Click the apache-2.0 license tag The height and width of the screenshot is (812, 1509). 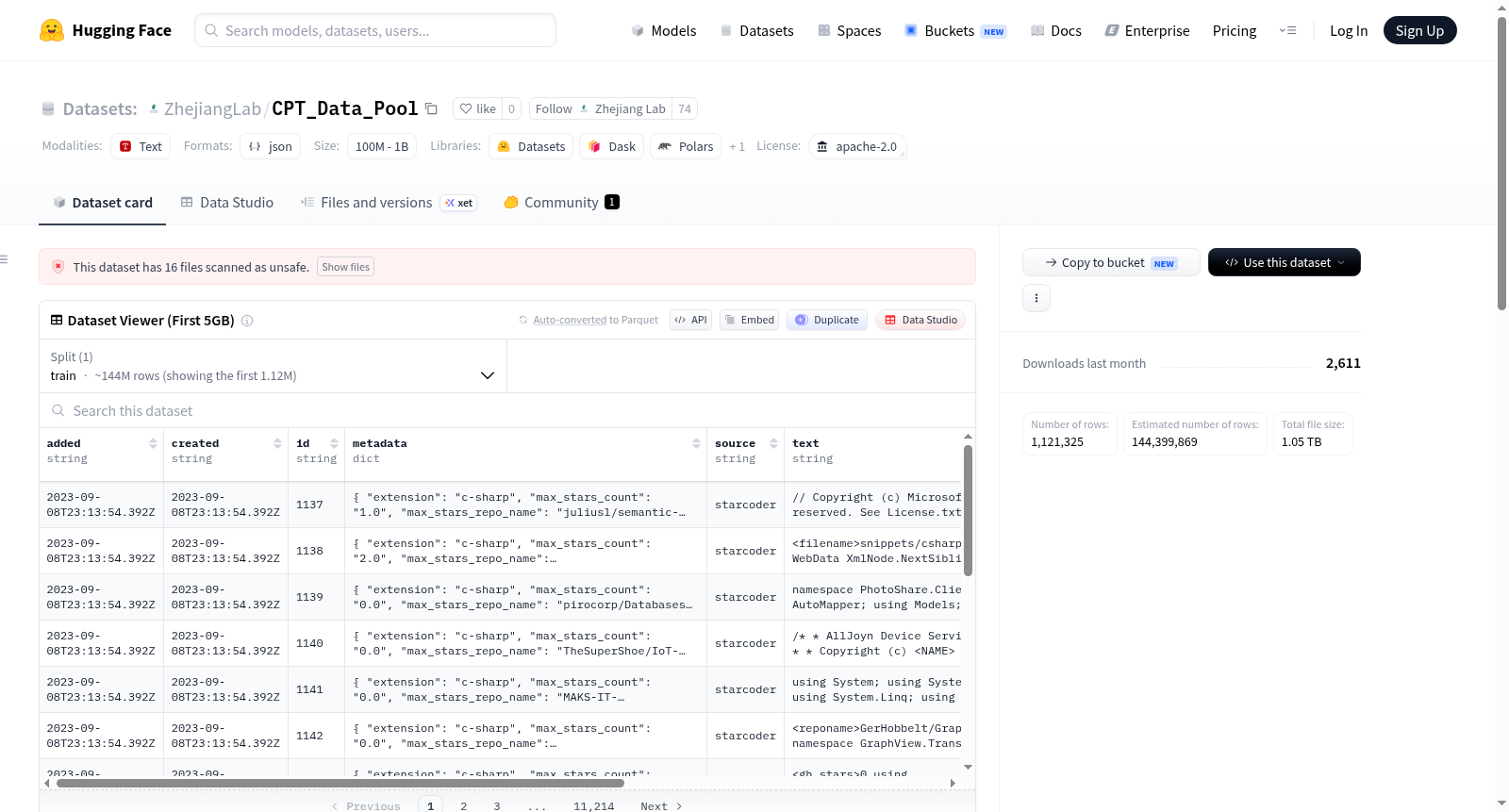coord(857,146)
